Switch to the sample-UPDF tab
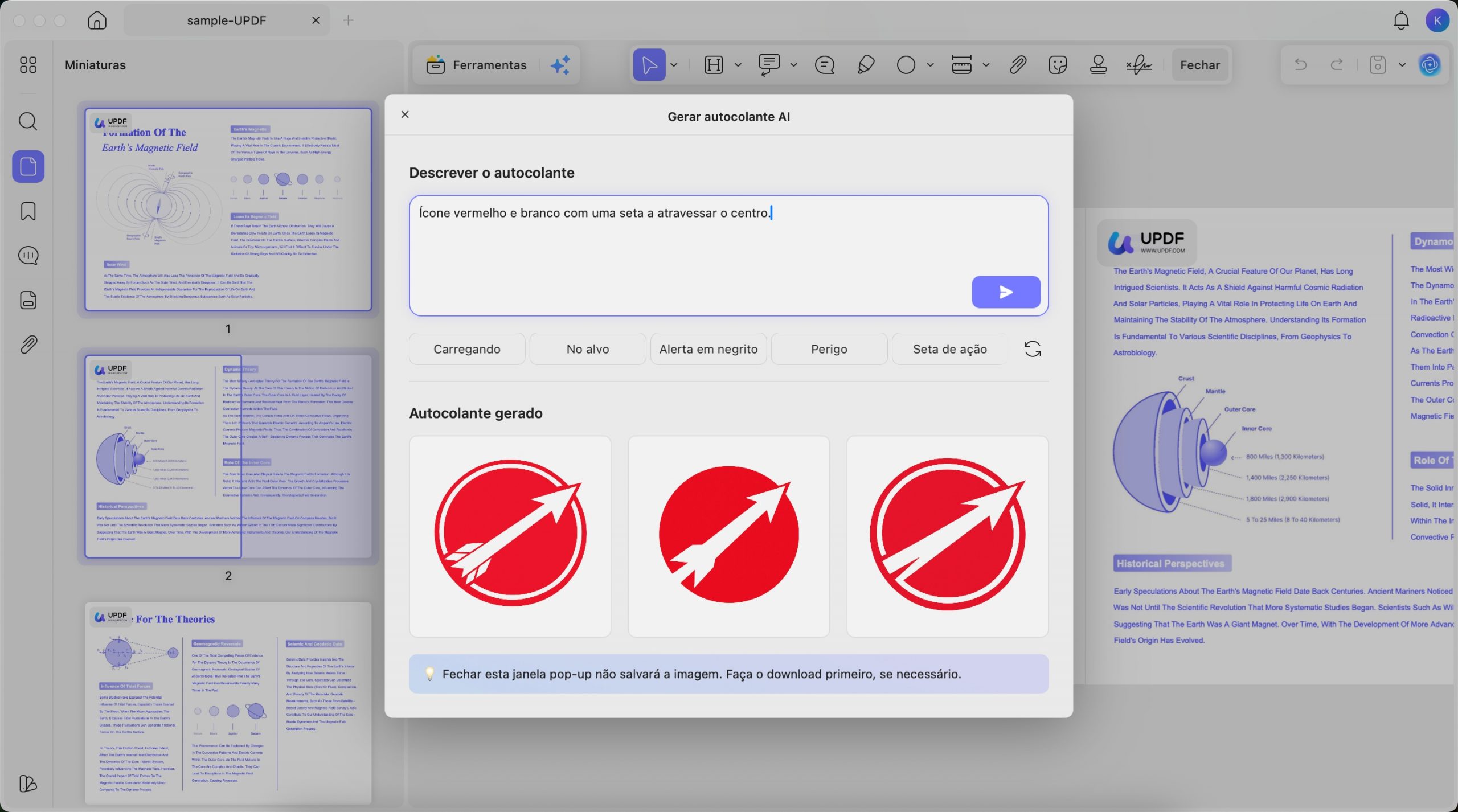This screenshot has width=1458, height=812. (x=226, y=20)
